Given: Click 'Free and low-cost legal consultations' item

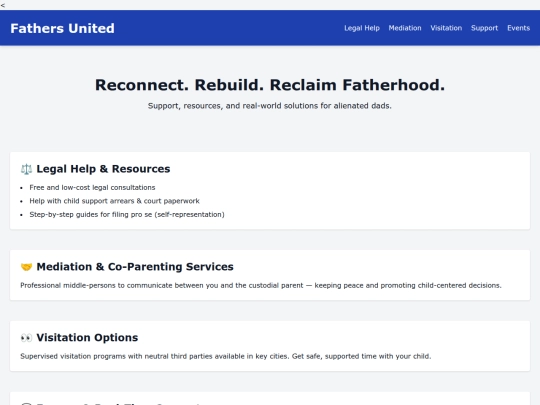Looking at the screenshot, I should pos(92,188).
